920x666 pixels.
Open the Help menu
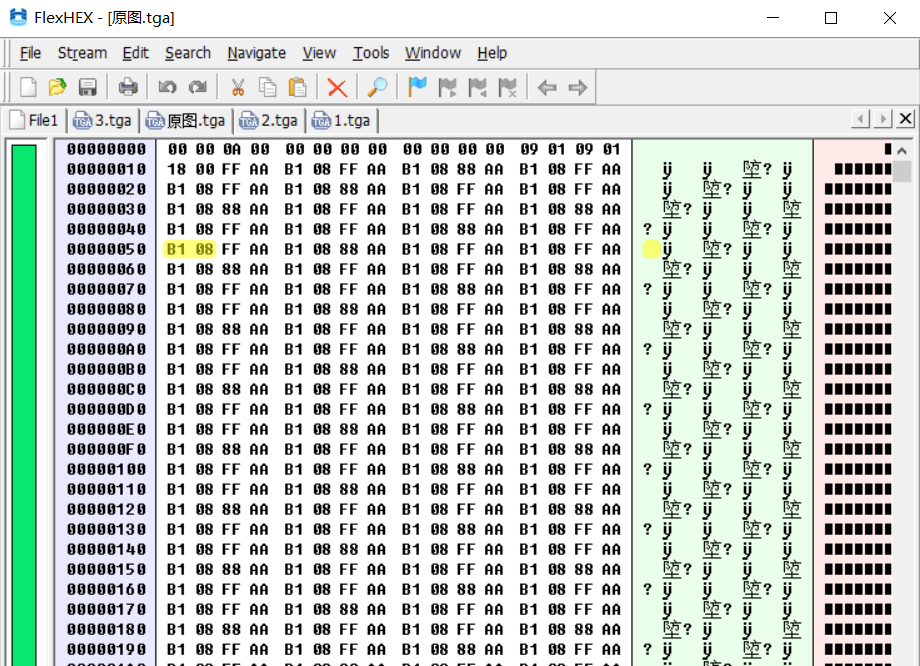pos(492,53)
